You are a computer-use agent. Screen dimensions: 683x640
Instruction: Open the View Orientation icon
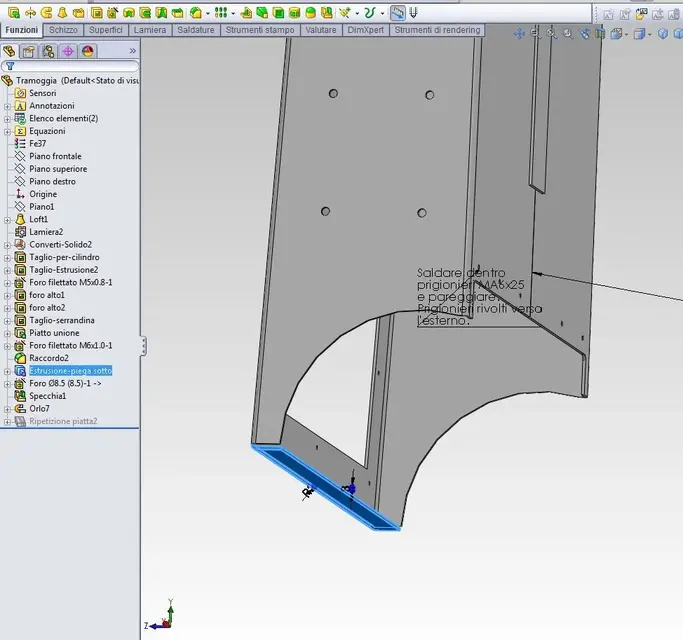click(616, 34)
